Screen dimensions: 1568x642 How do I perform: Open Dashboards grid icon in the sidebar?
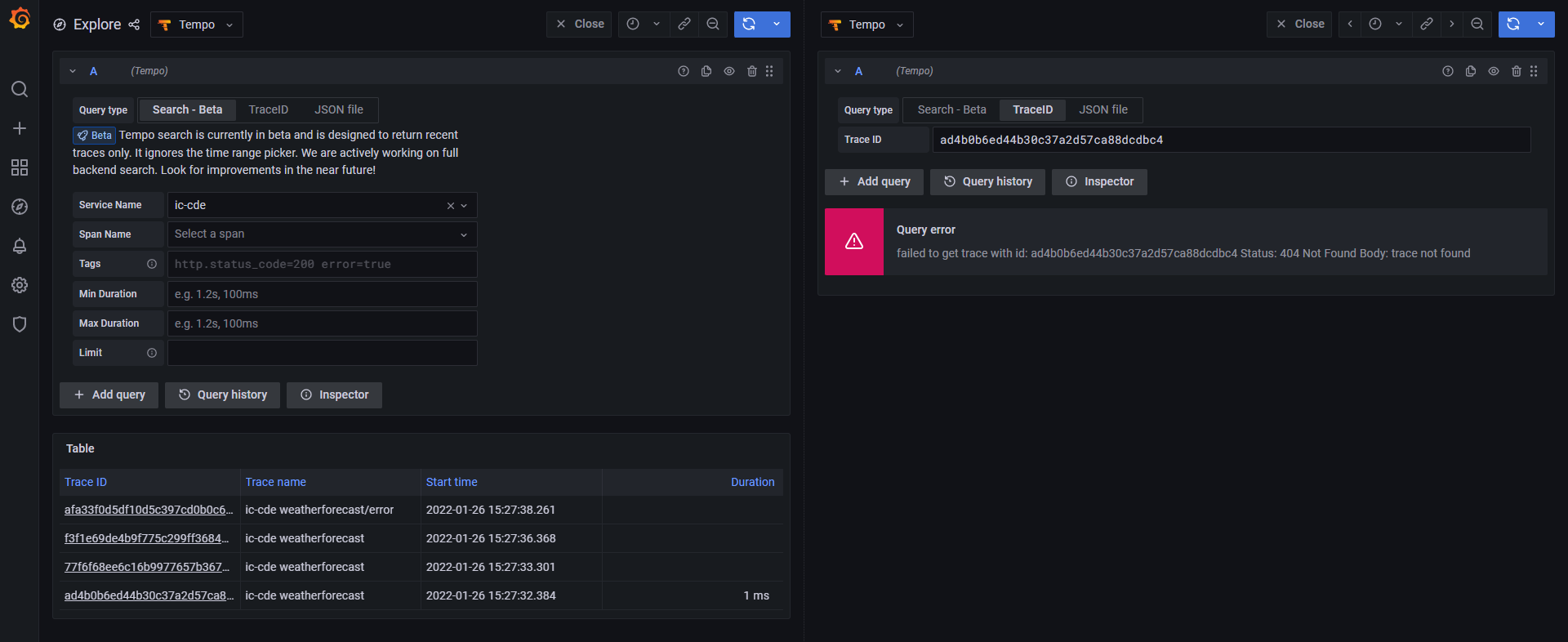[x=20, y=167]
